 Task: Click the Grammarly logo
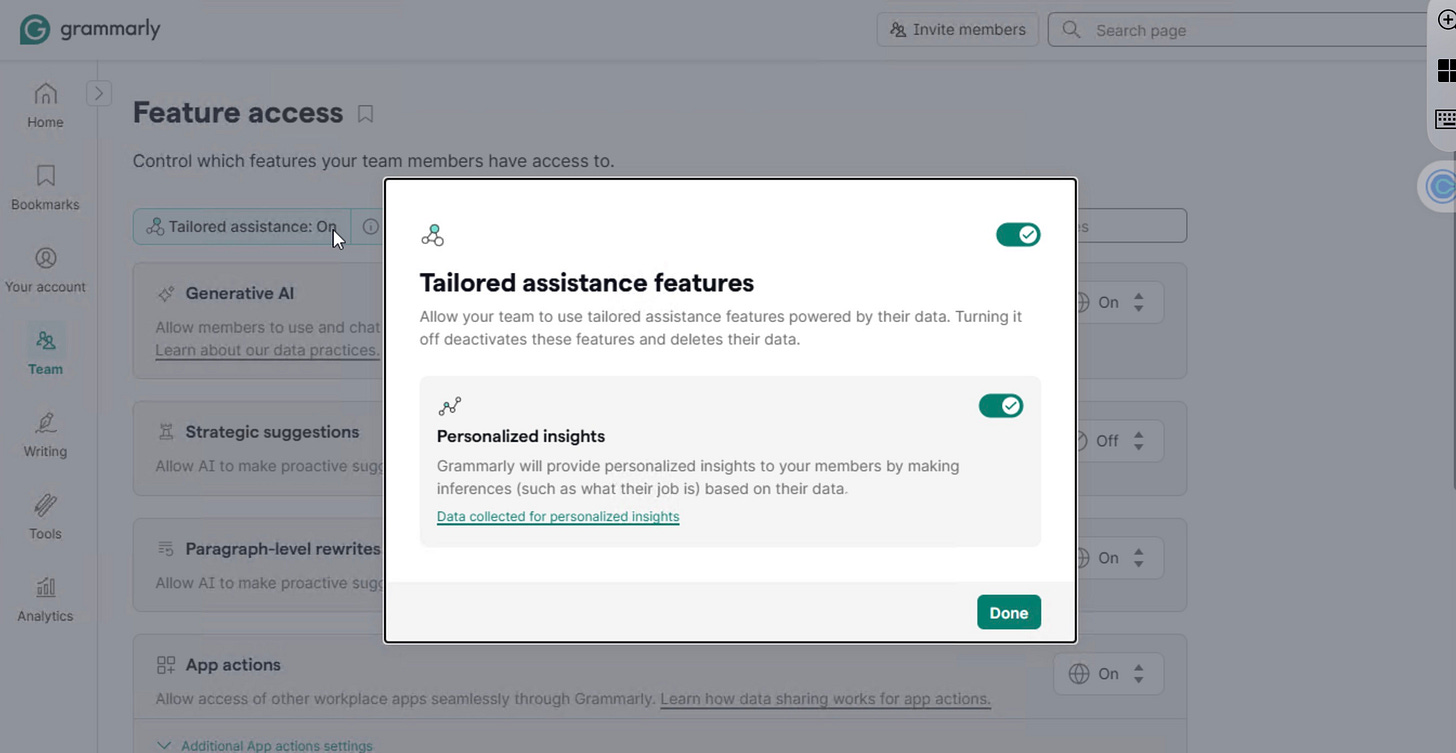(90, 29)
